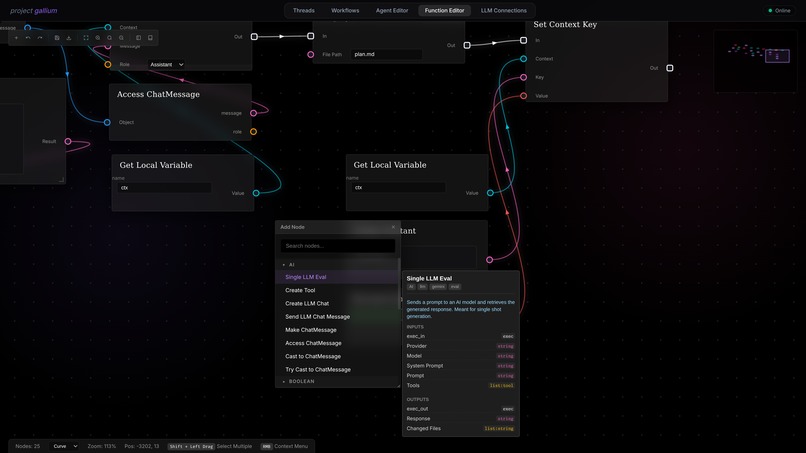Click the Value pin of right Get Local Variable
Viewport: 806px width, 453px height.
click(490, 193)
